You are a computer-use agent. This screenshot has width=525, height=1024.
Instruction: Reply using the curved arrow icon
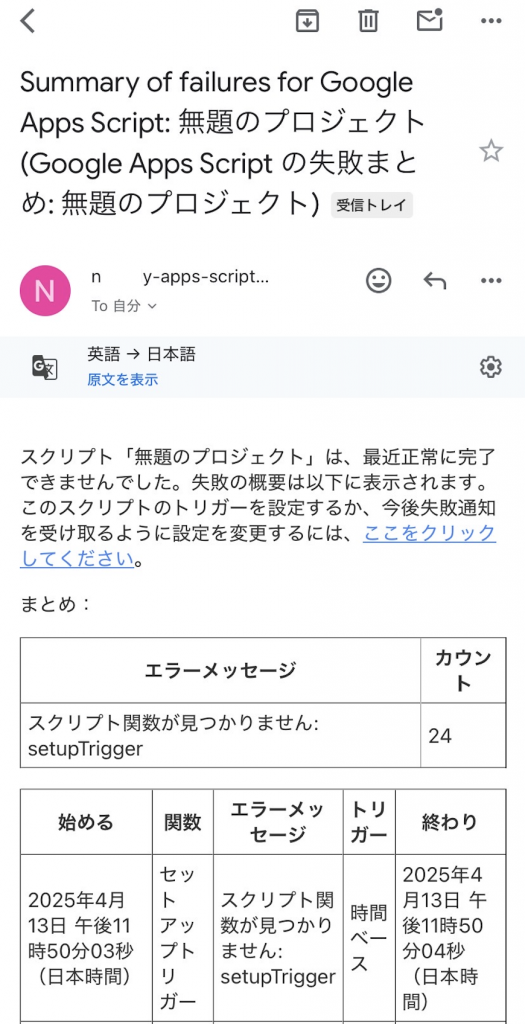tap(435, 281)
